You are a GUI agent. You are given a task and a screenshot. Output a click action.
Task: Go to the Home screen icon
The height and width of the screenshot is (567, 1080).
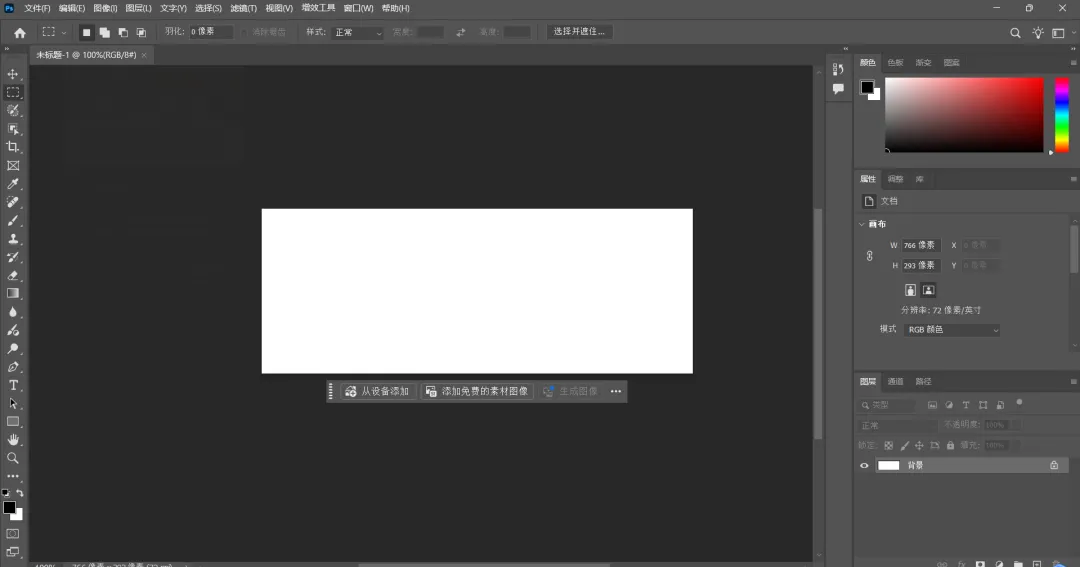20,32
